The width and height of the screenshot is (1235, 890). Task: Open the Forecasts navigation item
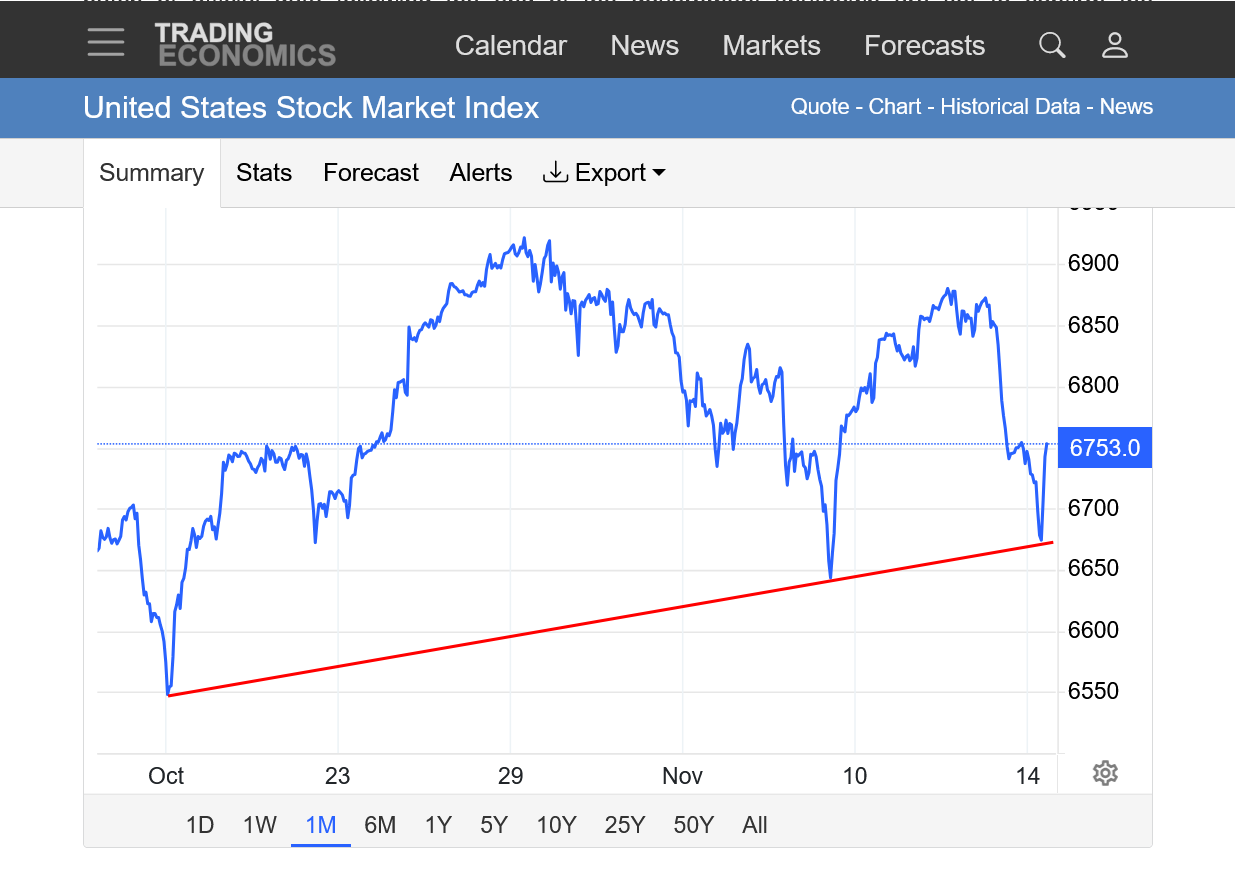tap(924, 46)
